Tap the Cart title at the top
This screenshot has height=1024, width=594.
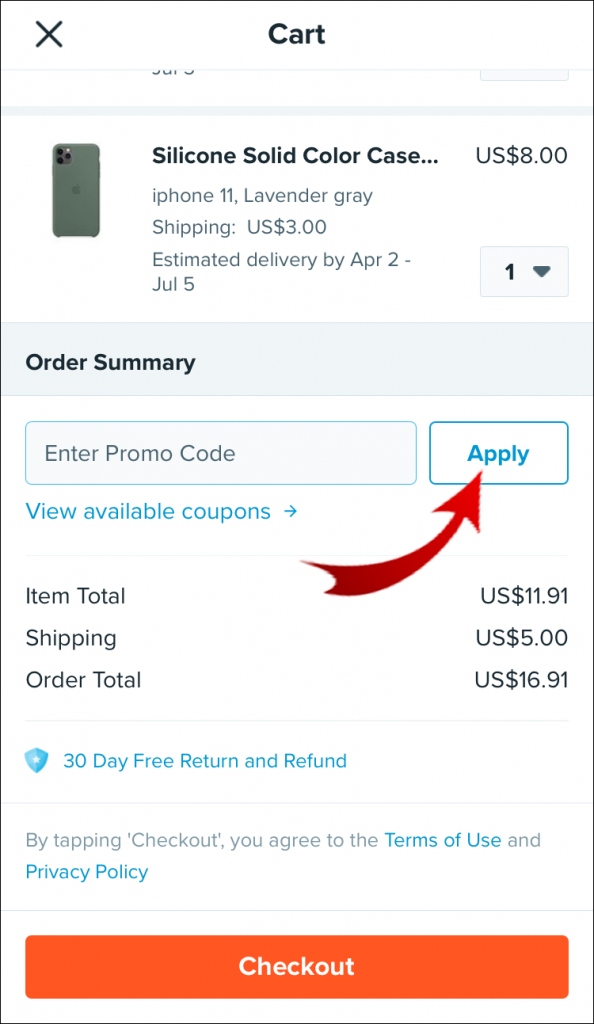tap(296, 34)
